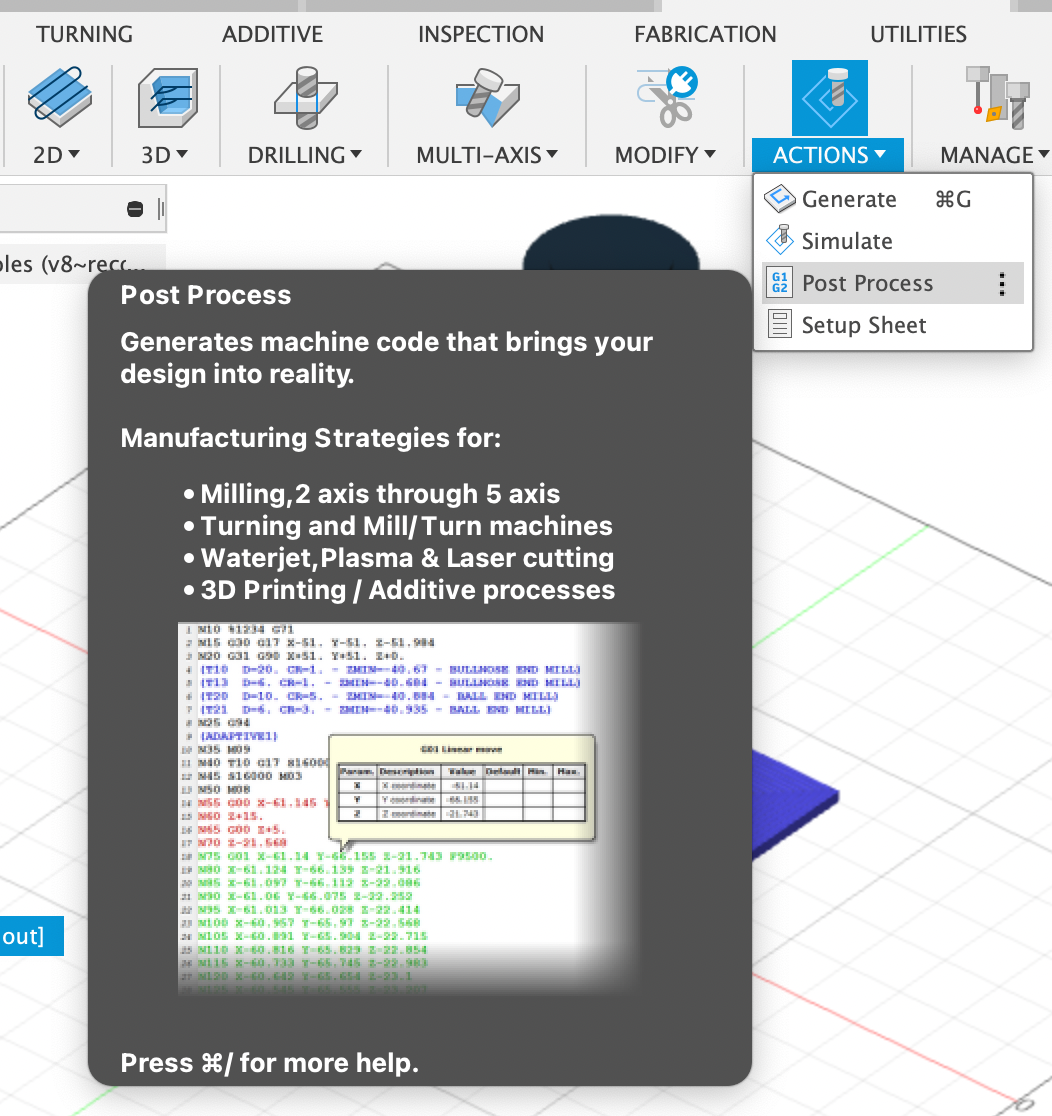Choose Setup Sheet from the Actions menu

(x=864, y=324)
